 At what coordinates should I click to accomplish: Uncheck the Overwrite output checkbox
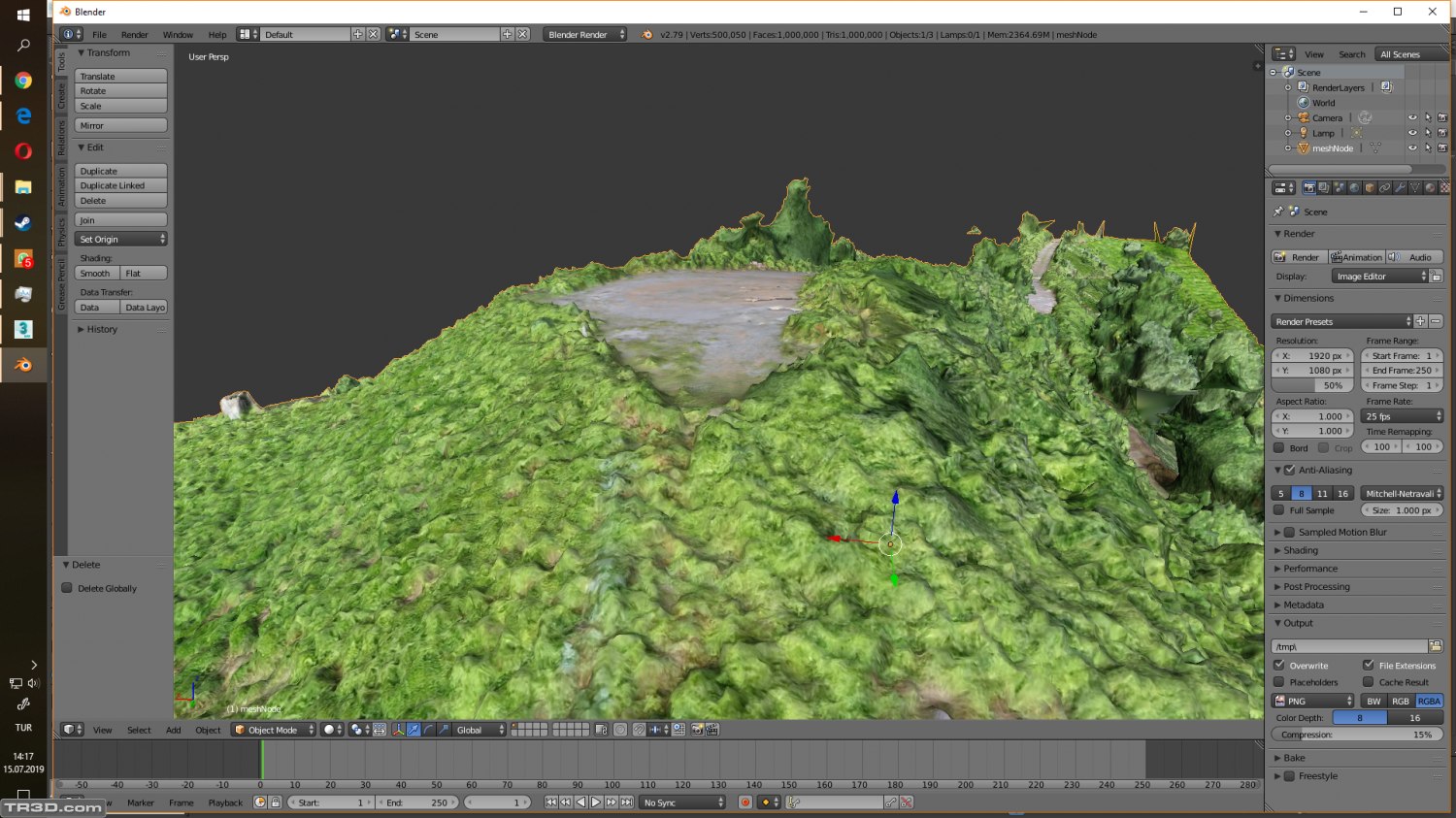[x=1279, y=666]
